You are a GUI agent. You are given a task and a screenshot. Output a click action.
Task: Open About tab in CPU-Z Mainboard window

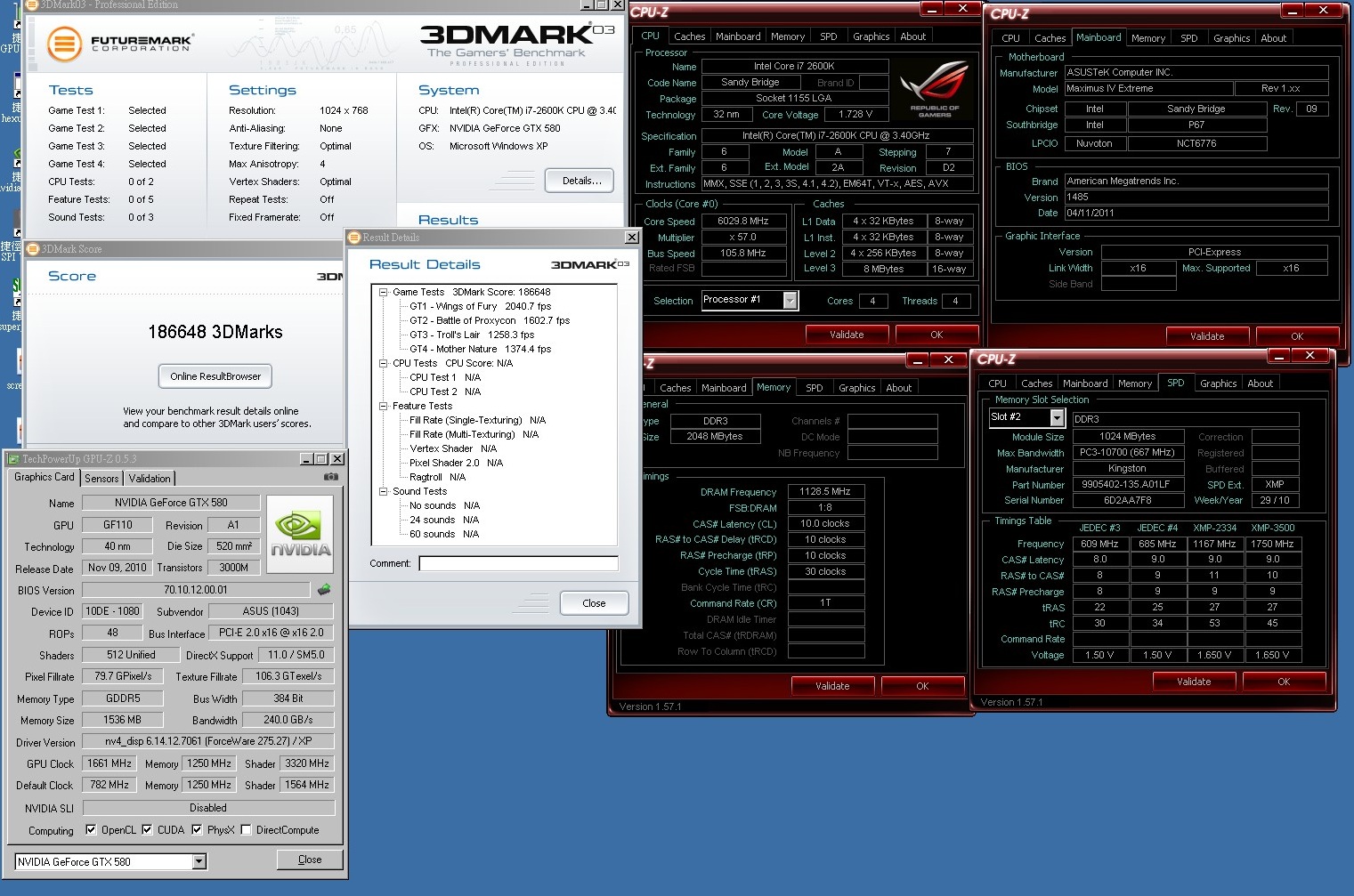(x=1273, y=38)
